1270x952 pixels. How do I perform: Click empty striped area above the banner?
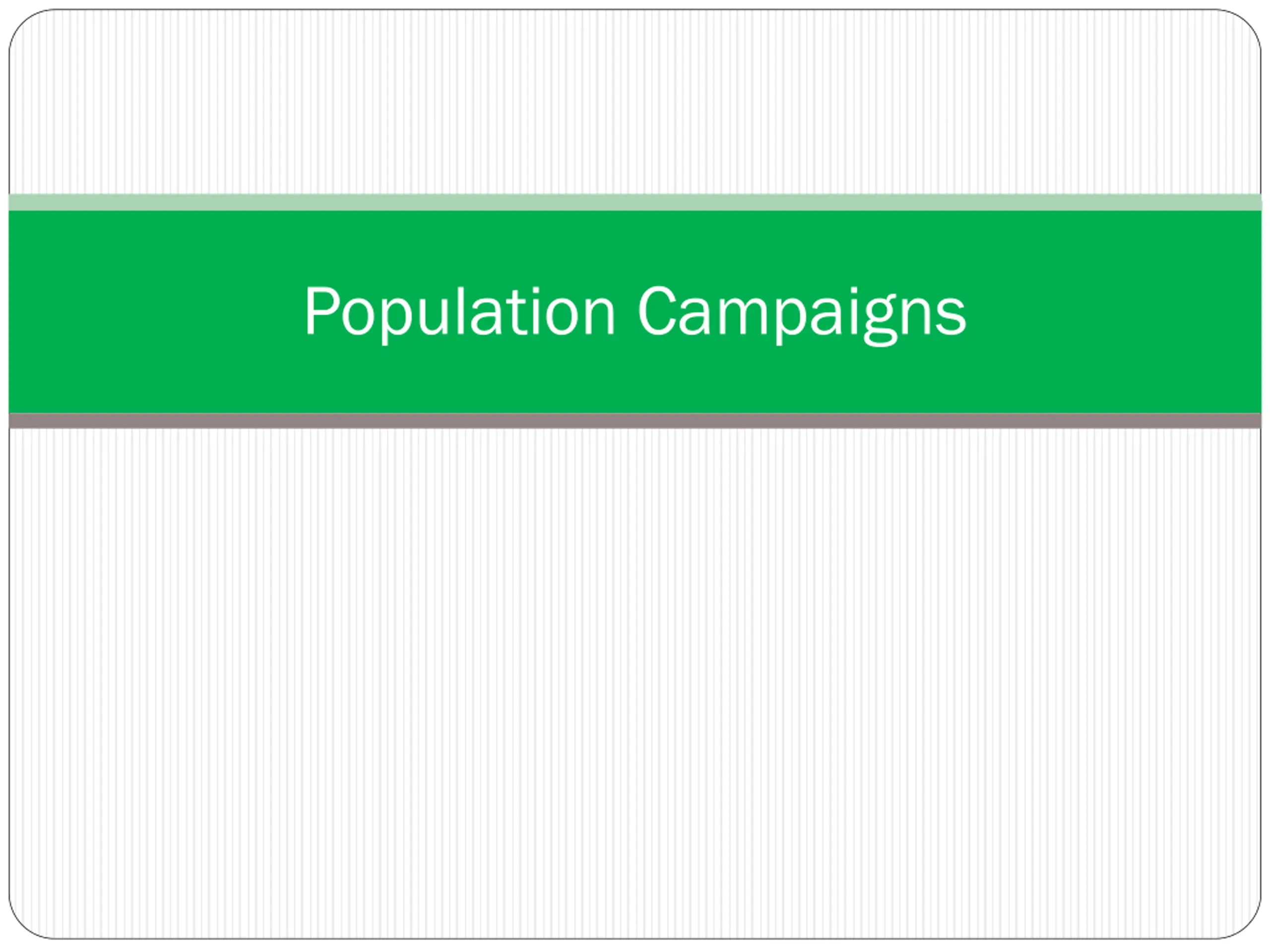pos(635,103)
